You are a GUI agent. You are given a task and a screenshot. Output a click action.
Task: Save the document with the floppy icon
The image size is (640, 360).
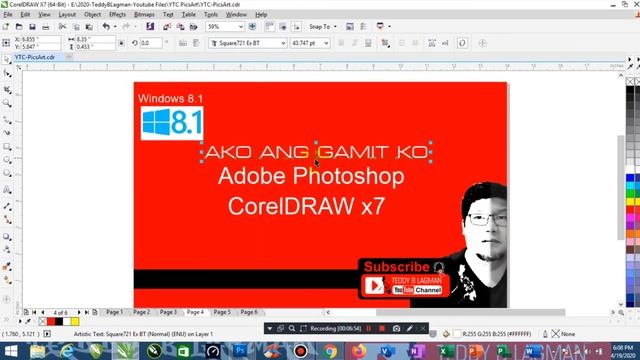[x=32, y=27]
